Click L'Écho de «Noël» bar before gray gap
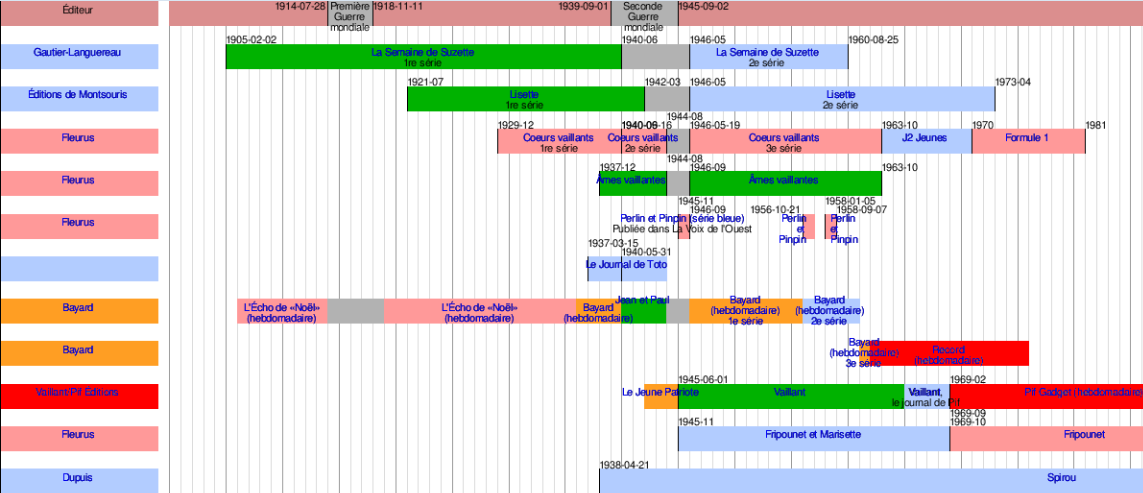Image resolution: width=1143 pixels, height=493 pixels. [x=282, y=311]
